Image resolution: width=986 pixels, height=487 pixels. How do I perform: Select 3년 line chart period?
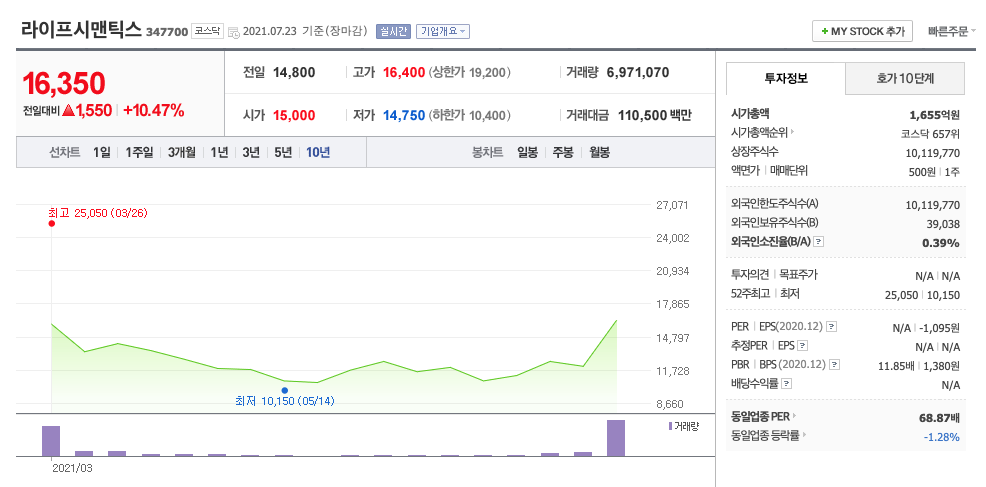coord(251,152)
